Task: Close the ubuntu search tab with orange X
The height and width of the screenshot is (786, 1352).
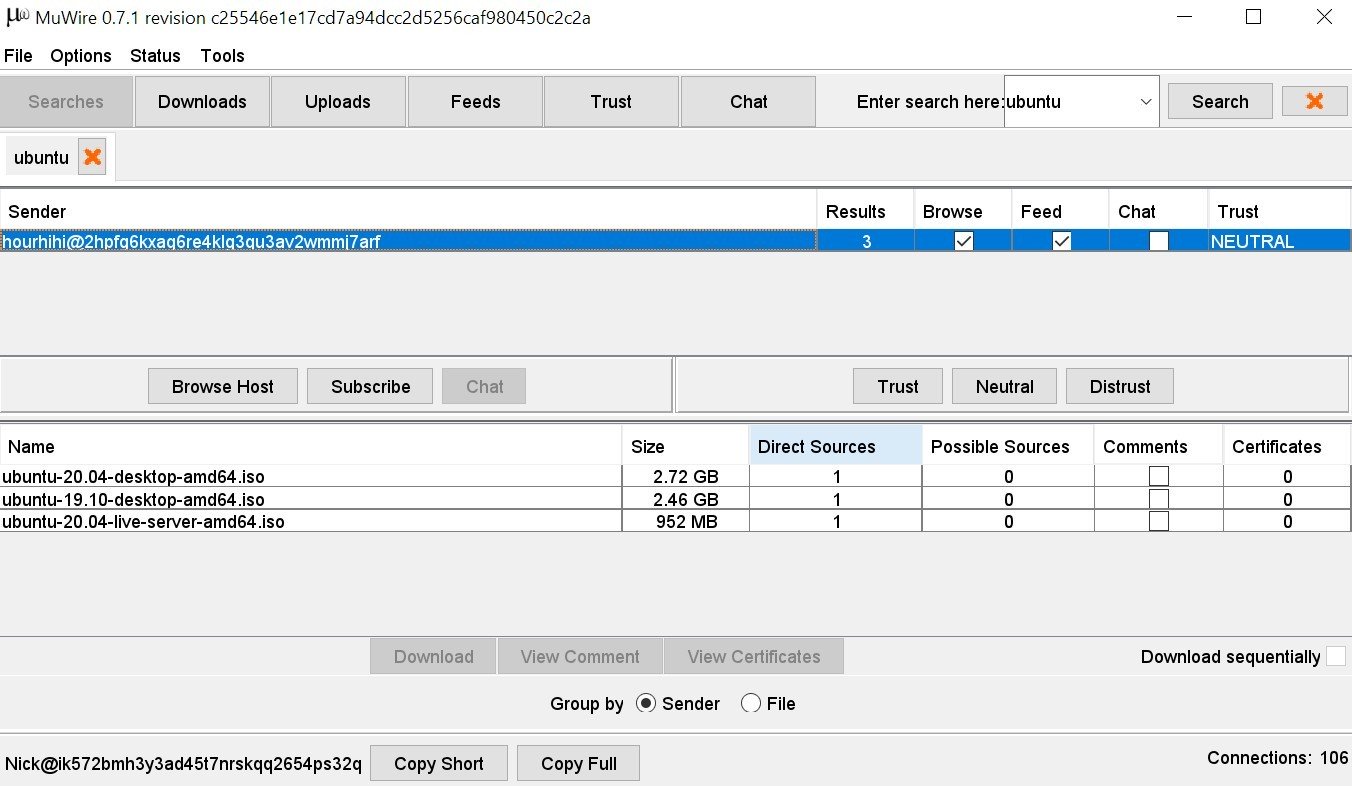Action: pos(92,157)
